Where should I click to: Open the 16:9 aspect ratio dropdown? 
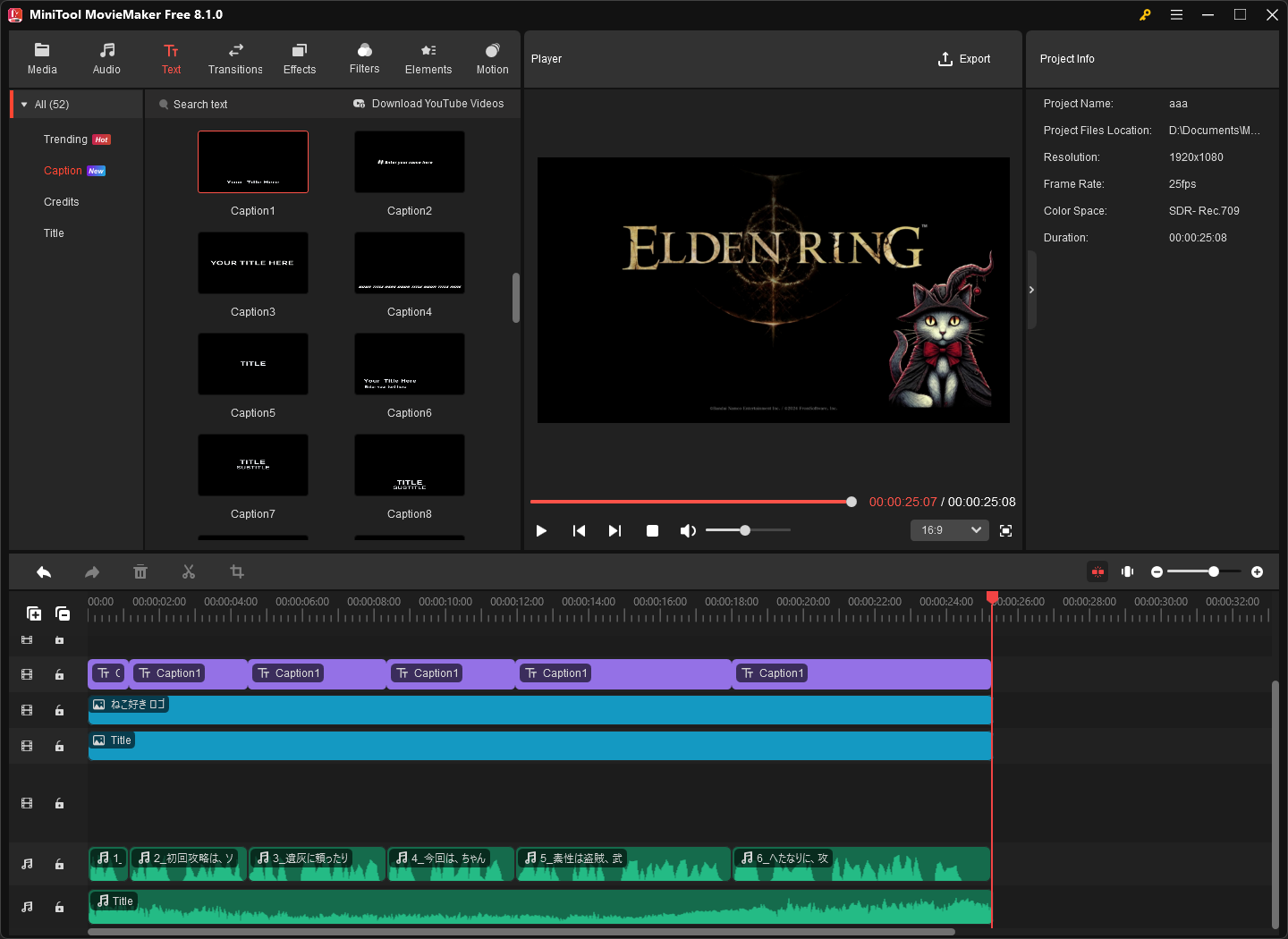tap(950, 530)
